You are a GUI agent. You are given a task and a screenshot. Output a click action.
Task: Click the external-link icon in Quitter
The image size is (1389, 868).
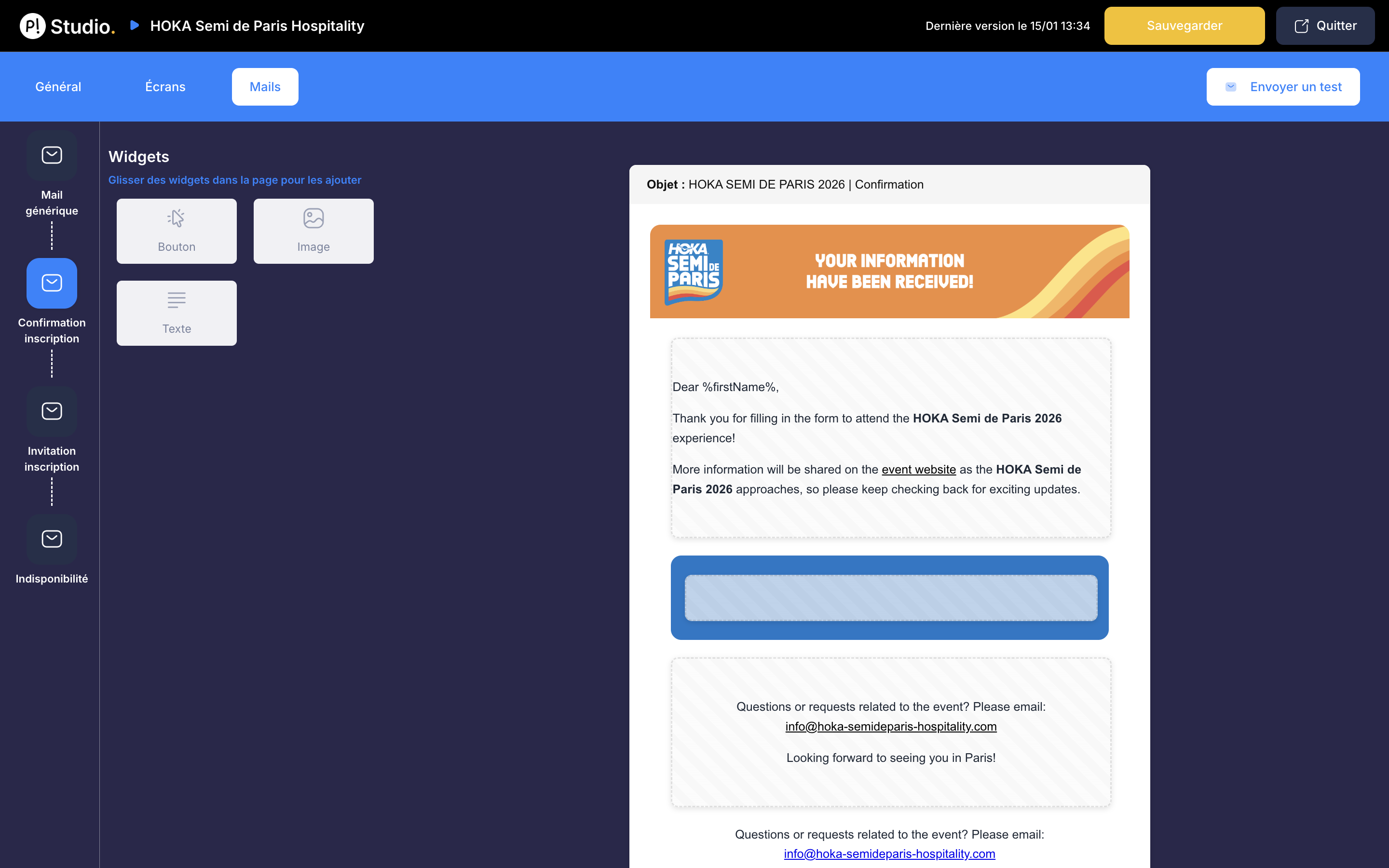coord(1301,26)
